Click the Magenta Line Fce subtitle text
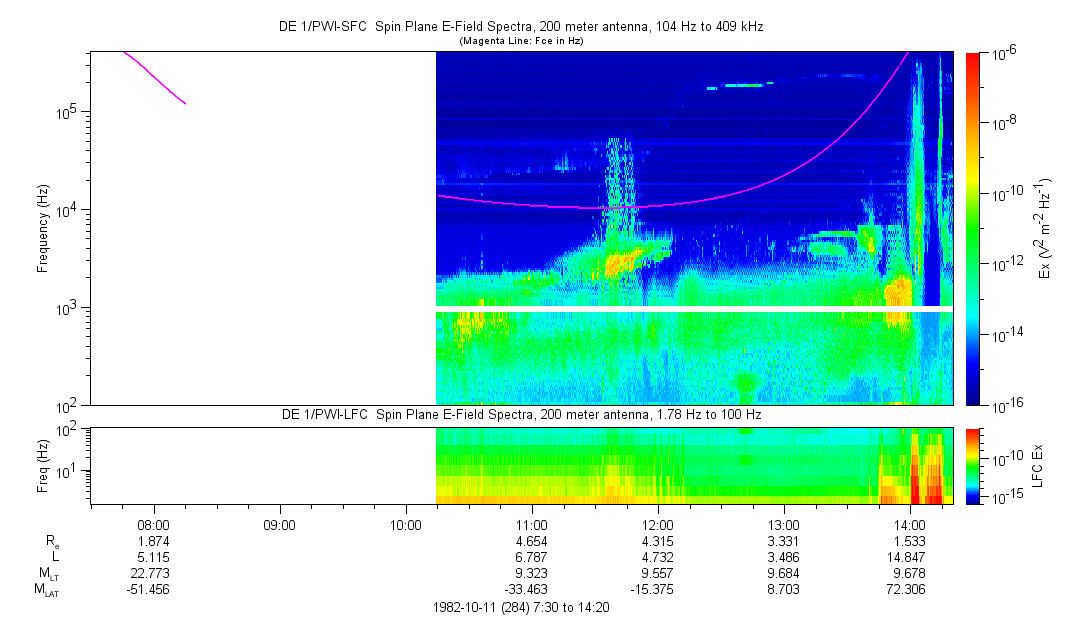The height and width of the screenshot is (620, 1083). click(520, 41)
